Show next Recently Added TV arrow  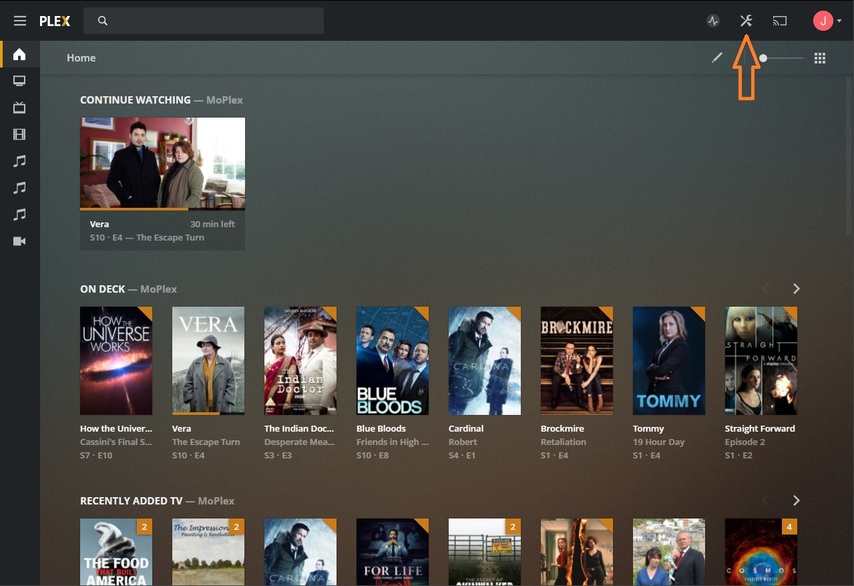pyautogui.click(x=796, y=500)
